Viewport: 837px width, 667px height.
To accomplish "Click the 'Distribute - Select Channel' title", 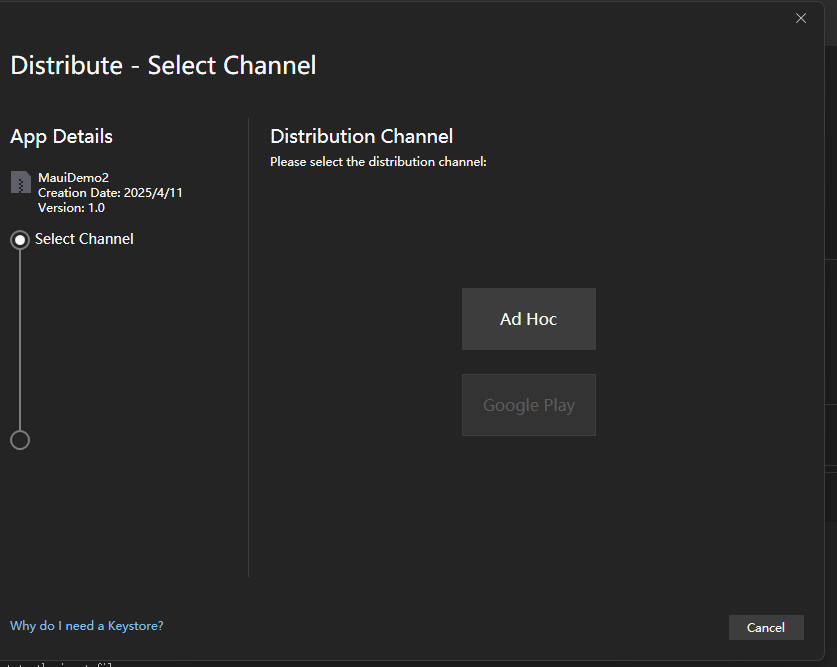I will click(163, 66).
